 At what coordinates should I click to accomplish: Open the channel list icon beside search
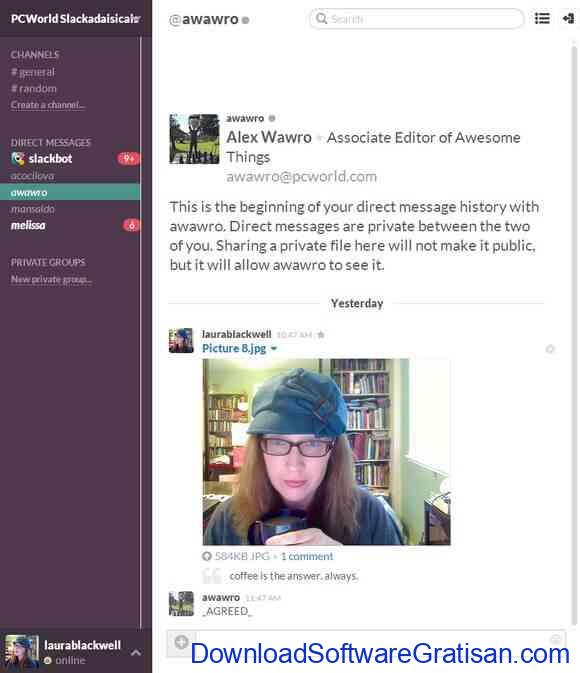click(542, 18)
